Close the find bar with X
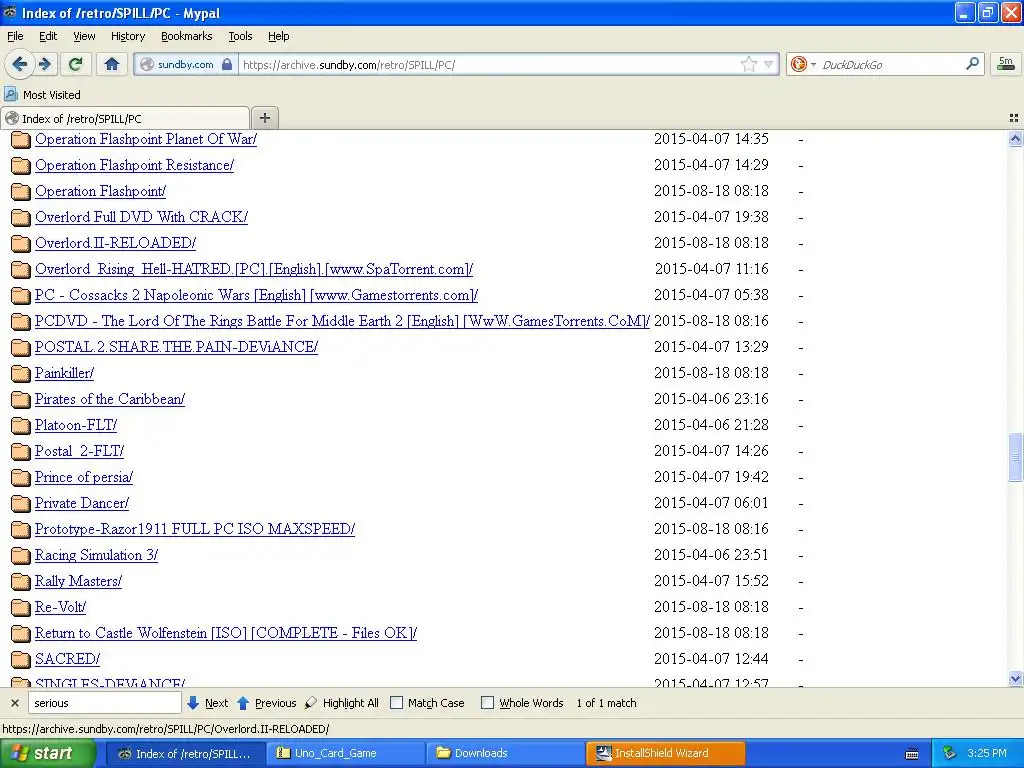 tap(14, 703)
